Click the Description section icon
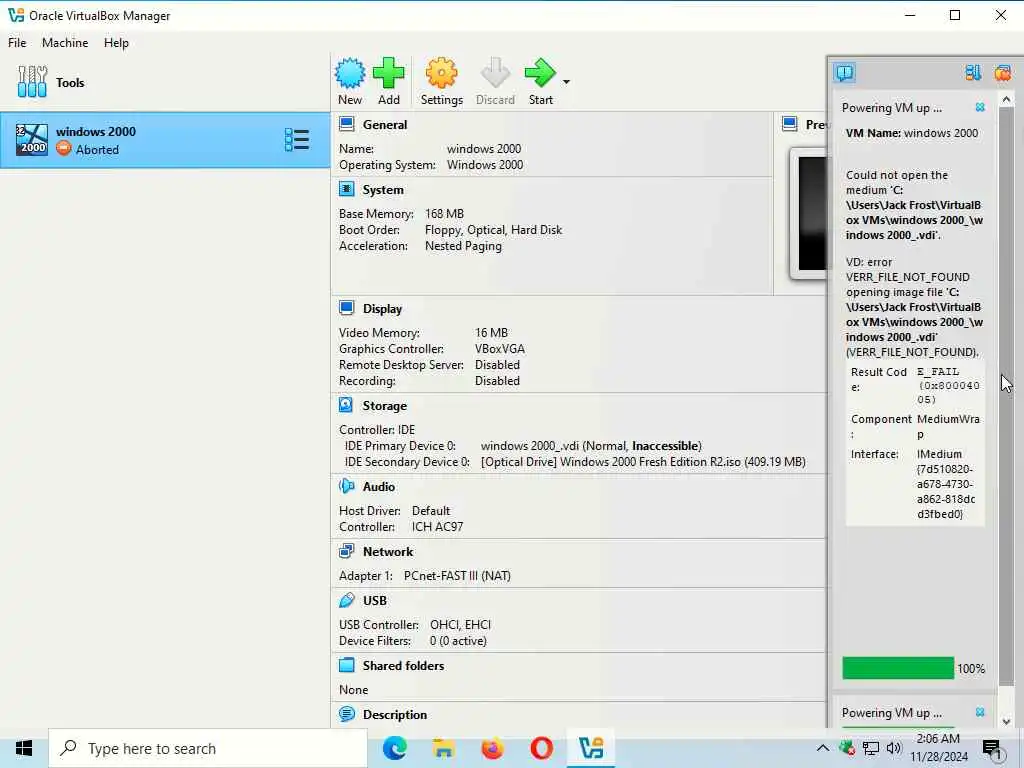Screen dimensions: 1024x768 347,714
